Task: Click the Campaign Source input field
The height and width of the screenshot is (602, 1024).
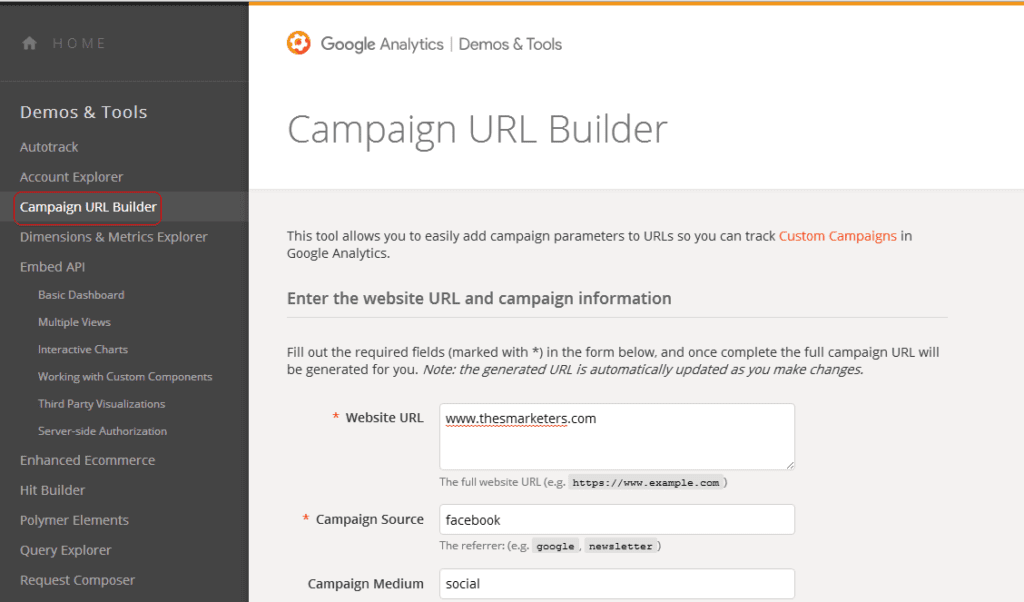Action: pyautogui.click(x=616, y=520)
